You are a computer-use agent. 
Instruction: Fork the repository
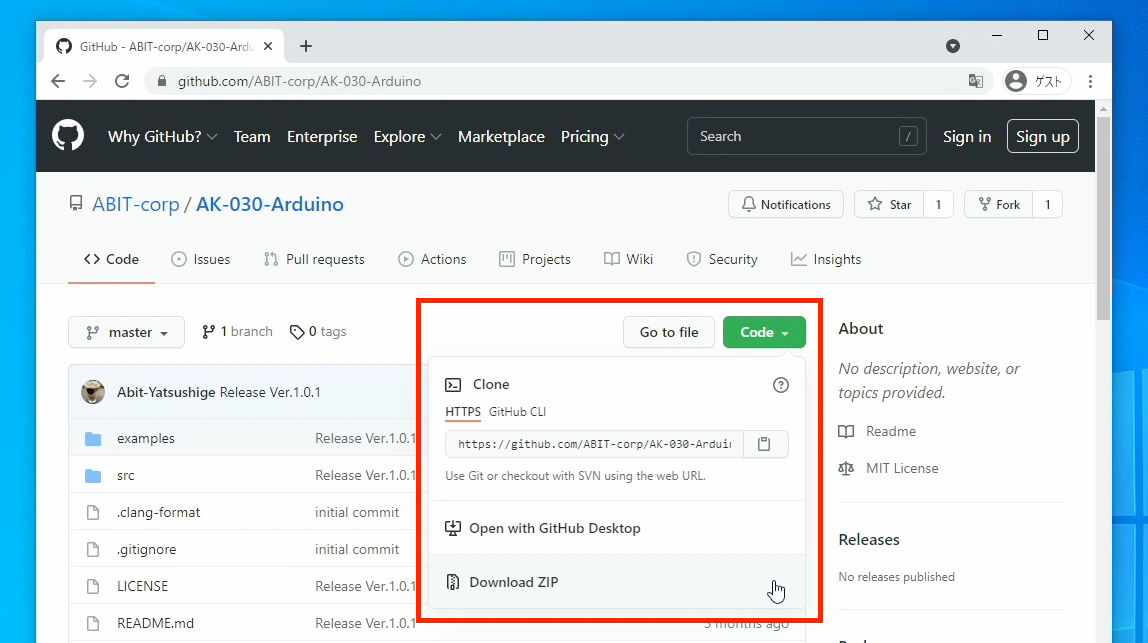999,204
